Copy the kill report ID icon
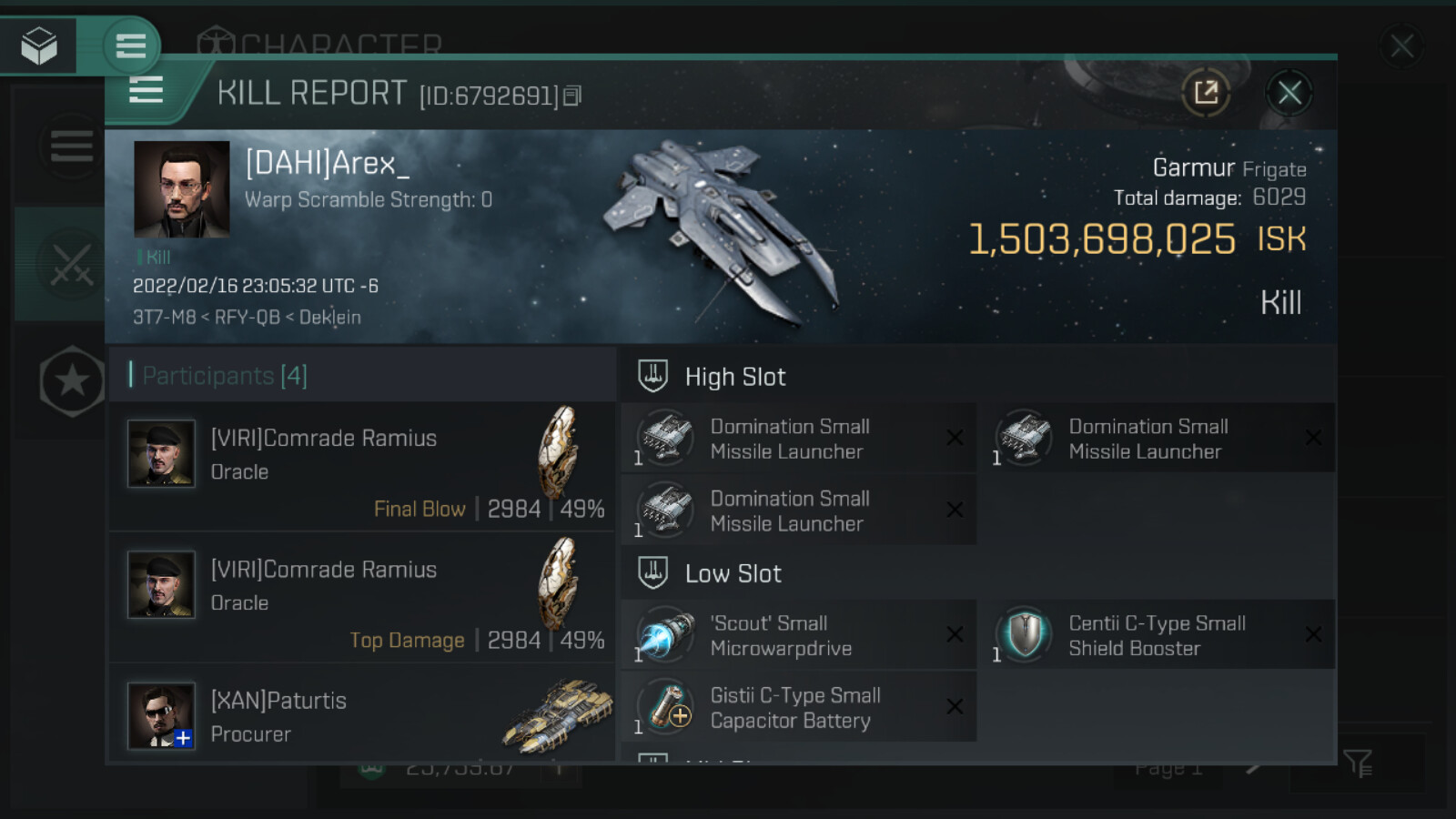1456x819 pixels. tap(571, 96)
